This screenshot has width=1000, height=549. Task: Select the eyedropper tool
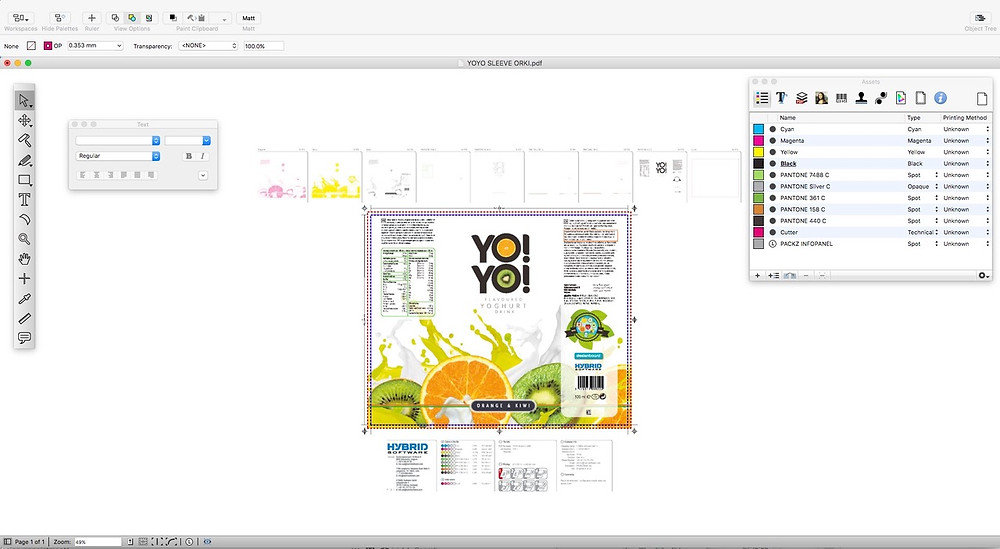[x=24, y=298]
